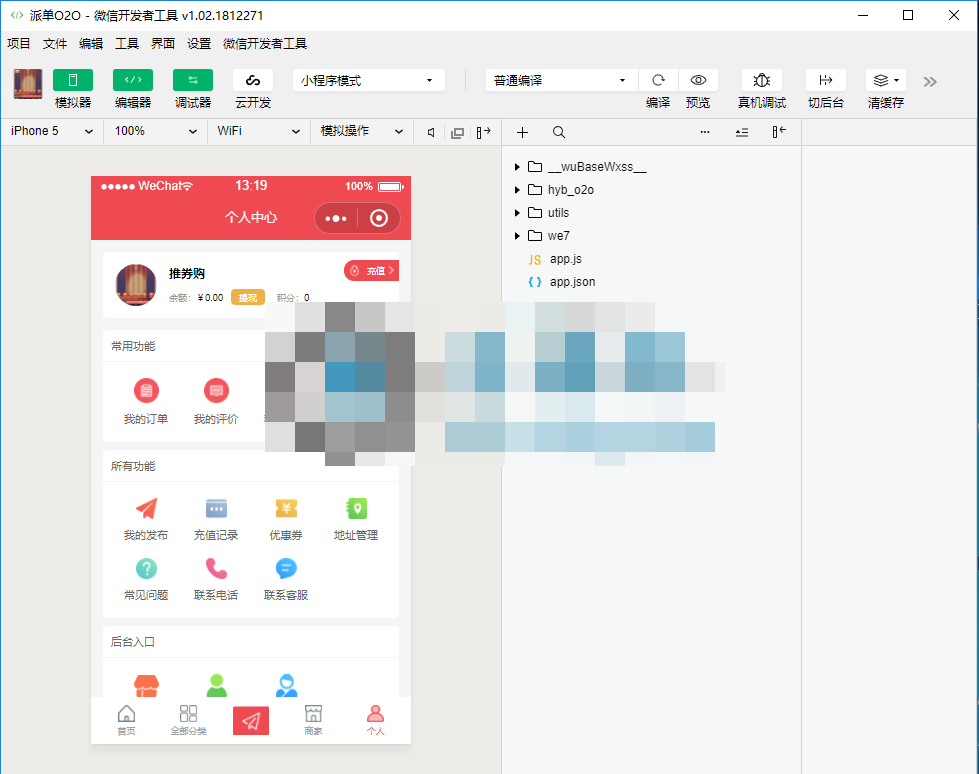Toggle the 模拟器 simulator panel button

[73, 81]
